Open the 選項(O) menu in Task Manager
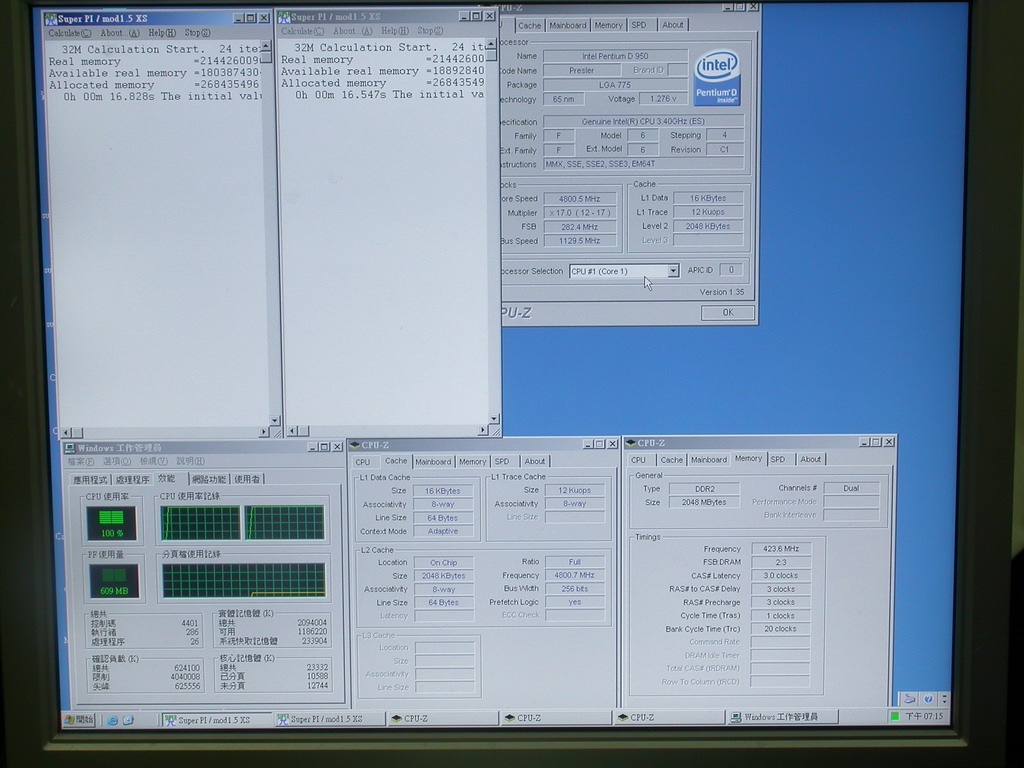Screen dimensions: 1024x768 click(116, 462)
